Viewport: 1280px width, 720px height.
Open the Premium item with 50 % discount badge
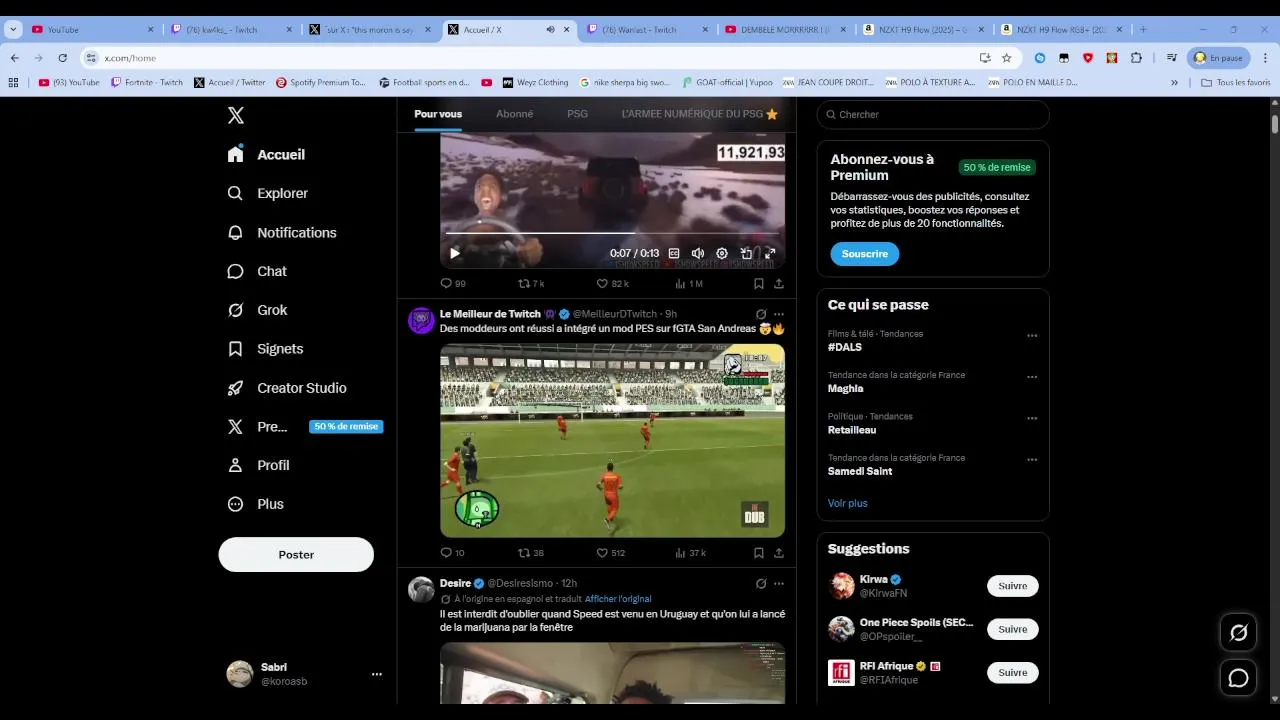pyautogui.click(x=305, y=426)
